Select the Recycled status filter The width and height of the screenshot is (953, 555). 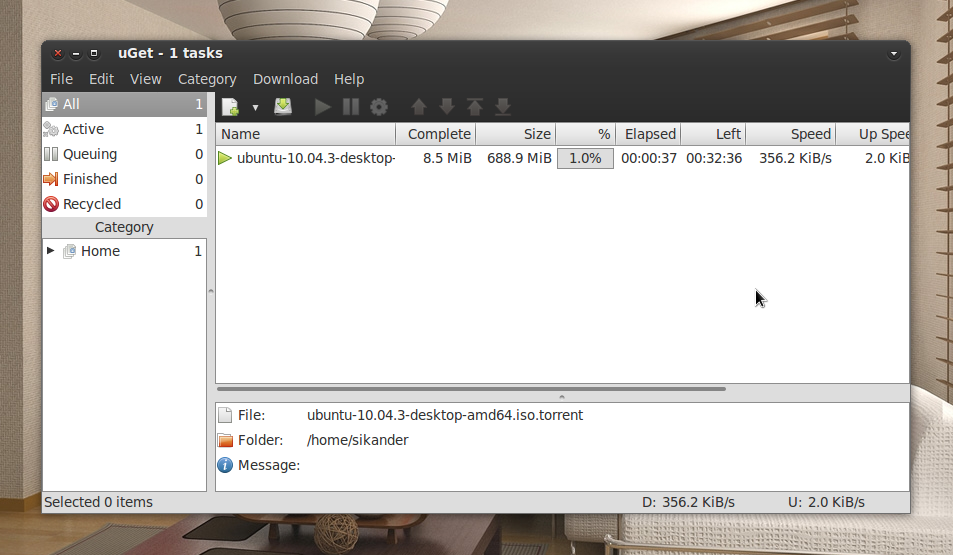click(125, 204)
